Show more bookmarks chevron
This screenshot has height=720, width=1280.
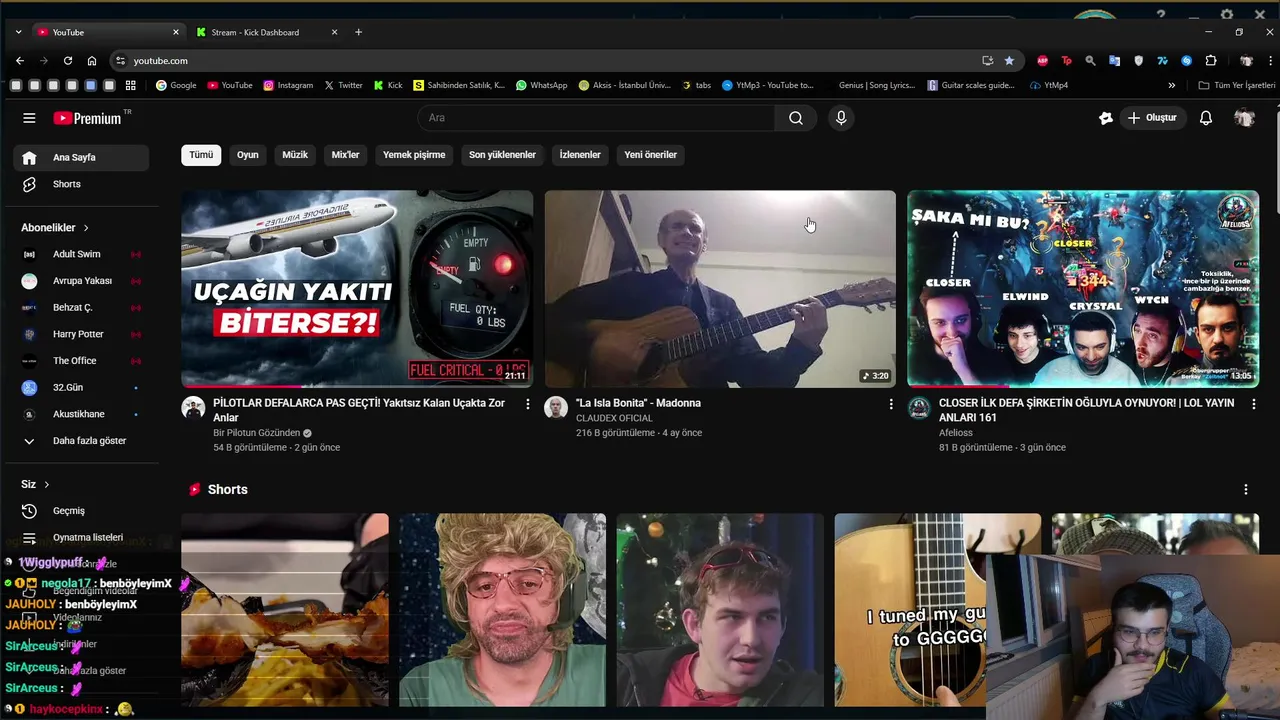click(x=1171, y=85)
